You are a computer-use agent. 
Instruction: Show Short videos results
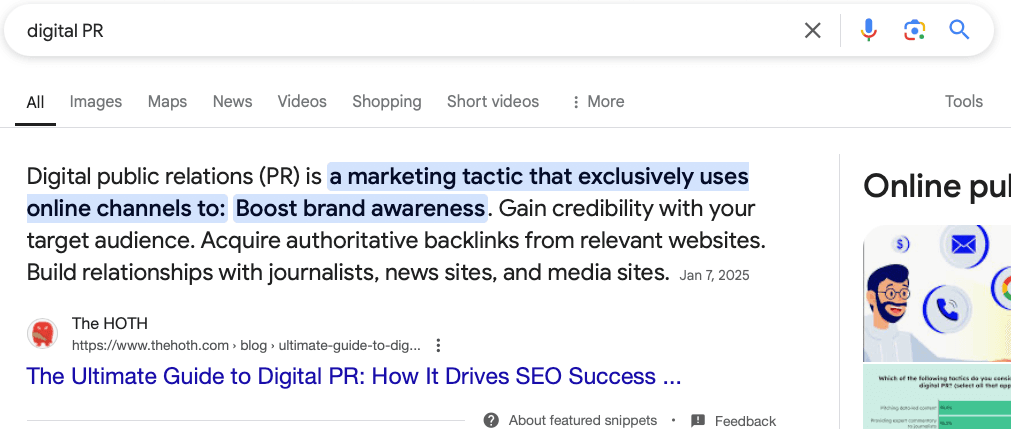[492, 101]
